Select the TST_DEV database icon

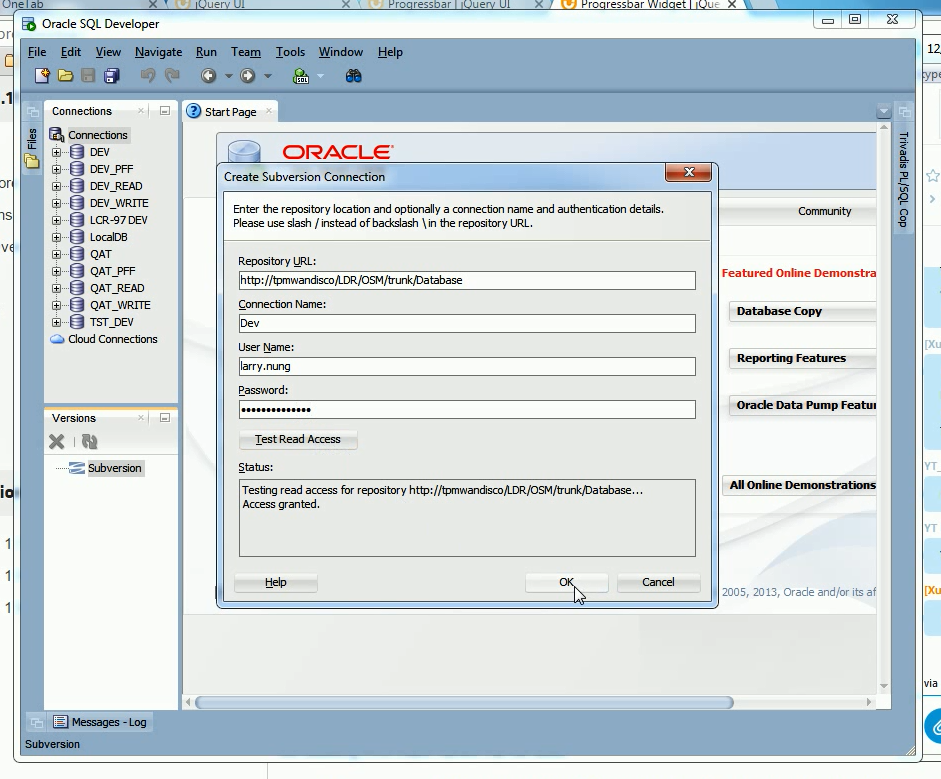point(77,322)
